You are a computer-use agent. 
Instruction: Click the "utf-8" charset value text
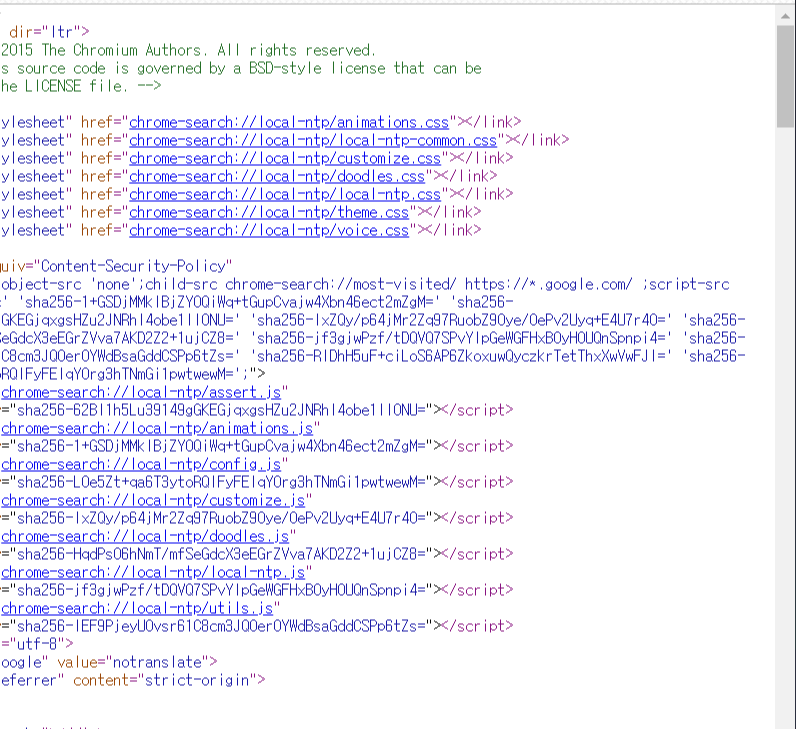pos(37,645)
